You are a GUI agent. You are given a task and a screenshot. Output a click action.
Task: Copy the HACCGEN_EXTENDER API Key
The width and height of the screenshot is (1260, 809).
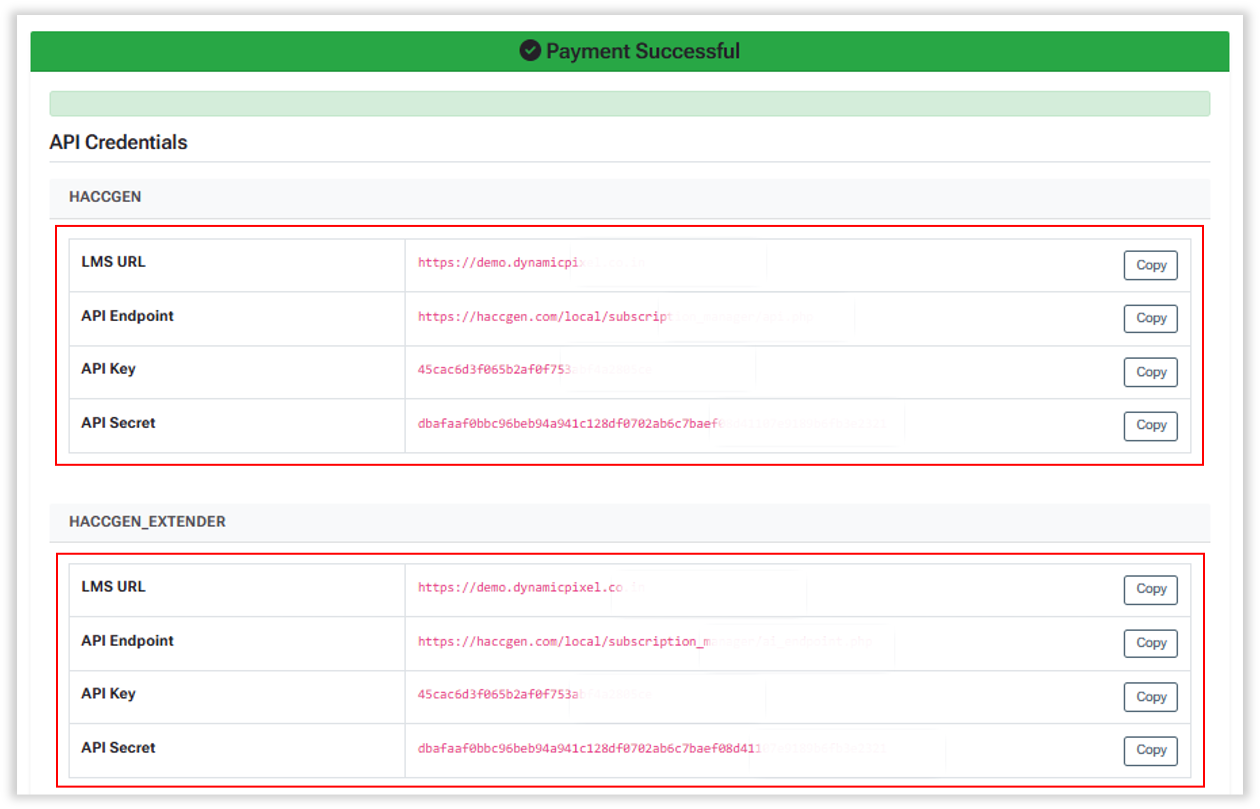(1151, 697)
